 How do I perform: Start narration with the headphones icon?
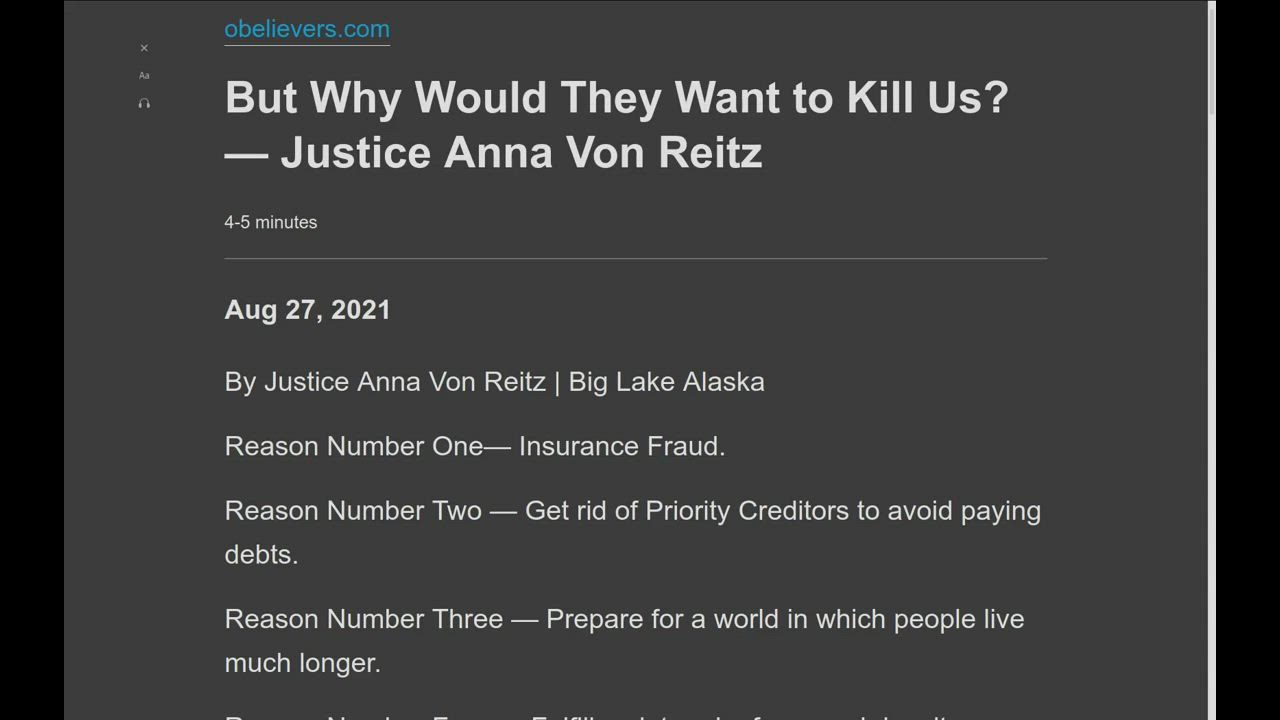pyautogui.click(x=144, y=103)
